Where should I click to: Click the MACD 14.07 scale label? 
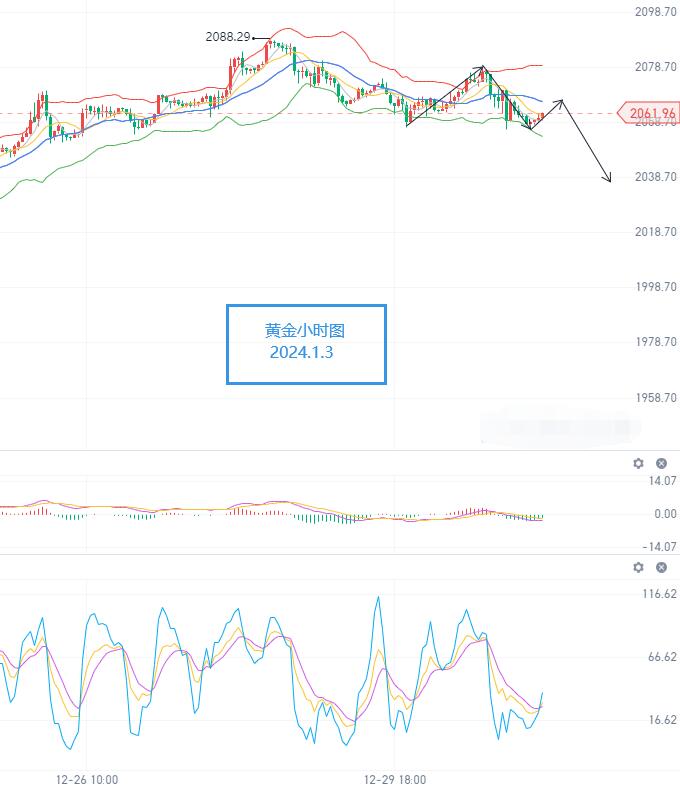(660, 481)
